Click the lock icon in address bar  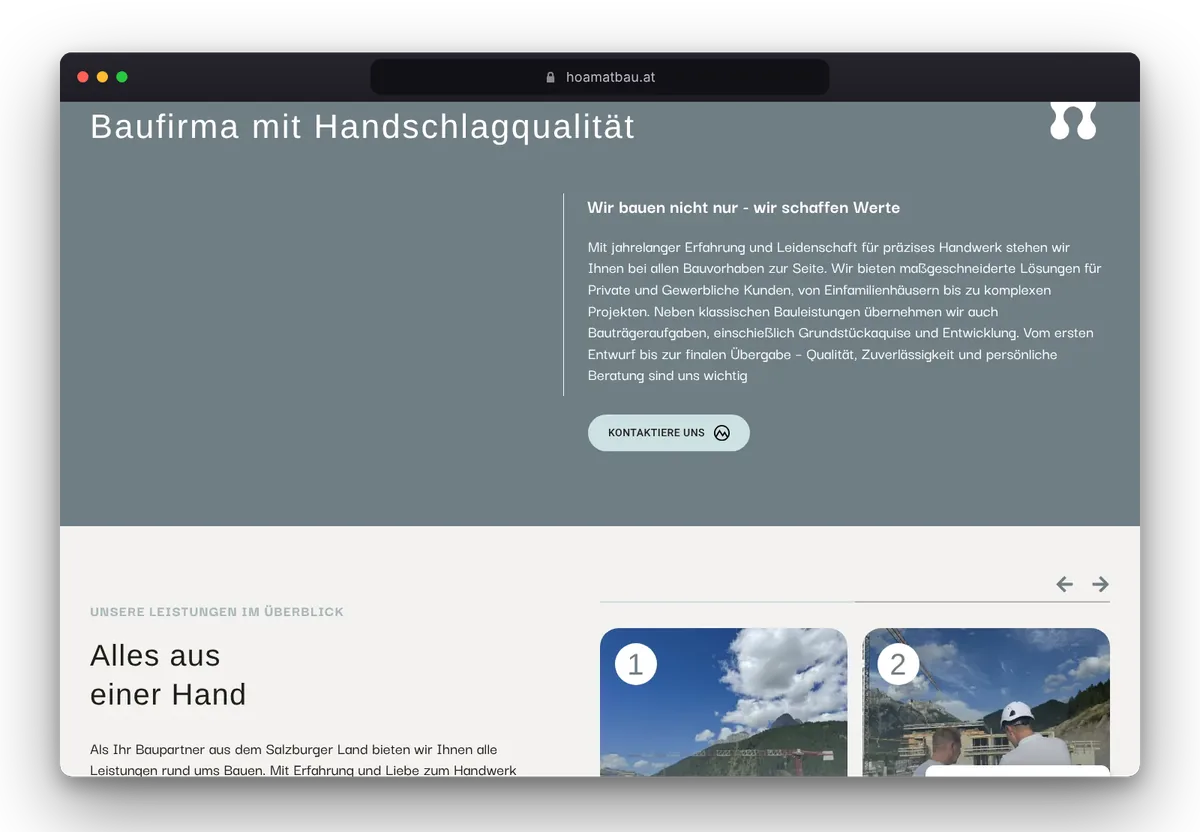550,77
